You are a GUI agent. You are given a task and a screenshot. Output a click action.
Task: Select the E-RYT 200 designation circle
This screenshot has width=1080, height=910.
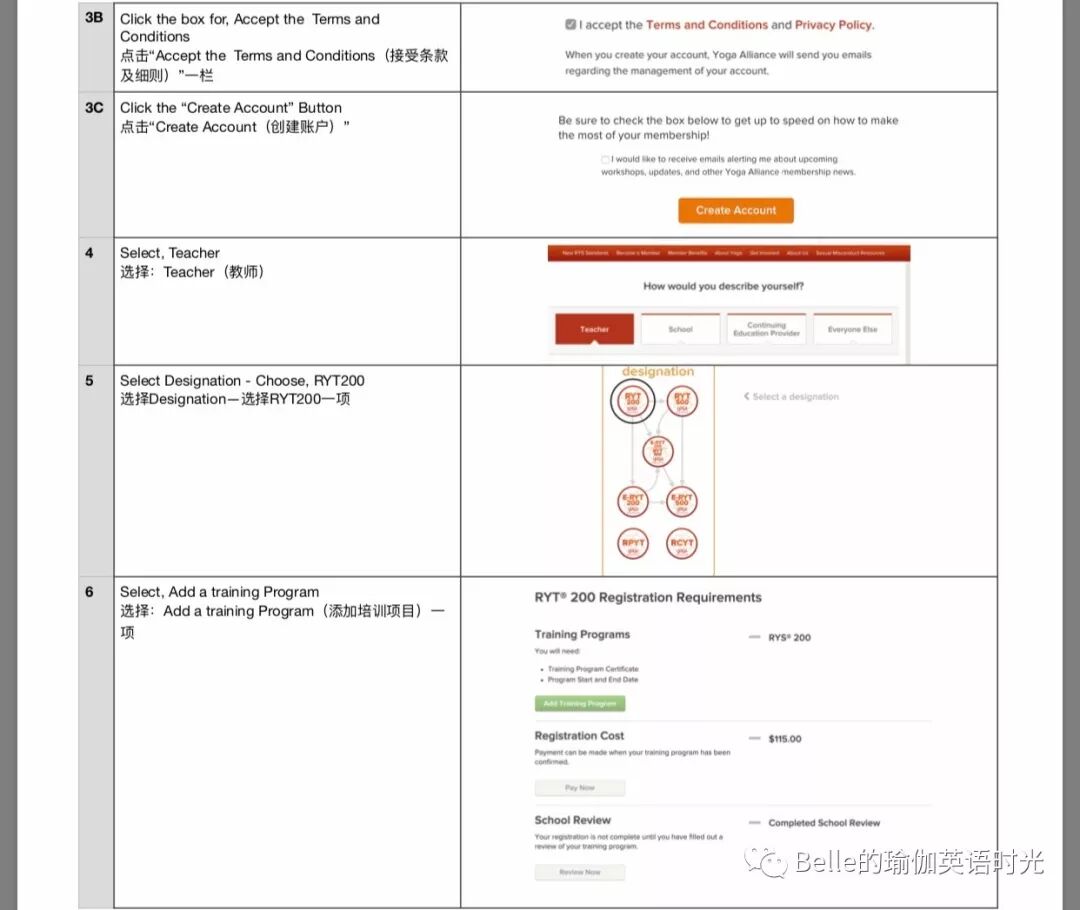(632, 501)
